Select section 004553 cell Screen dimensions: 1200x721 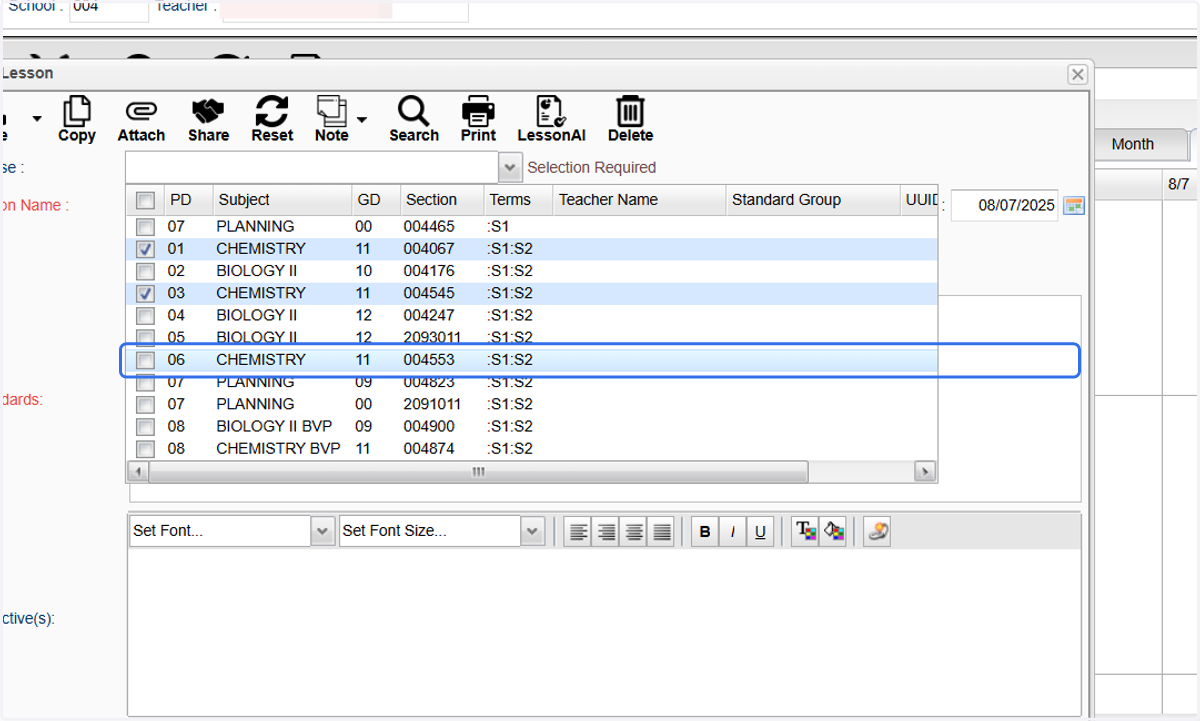tap(429, 359)
